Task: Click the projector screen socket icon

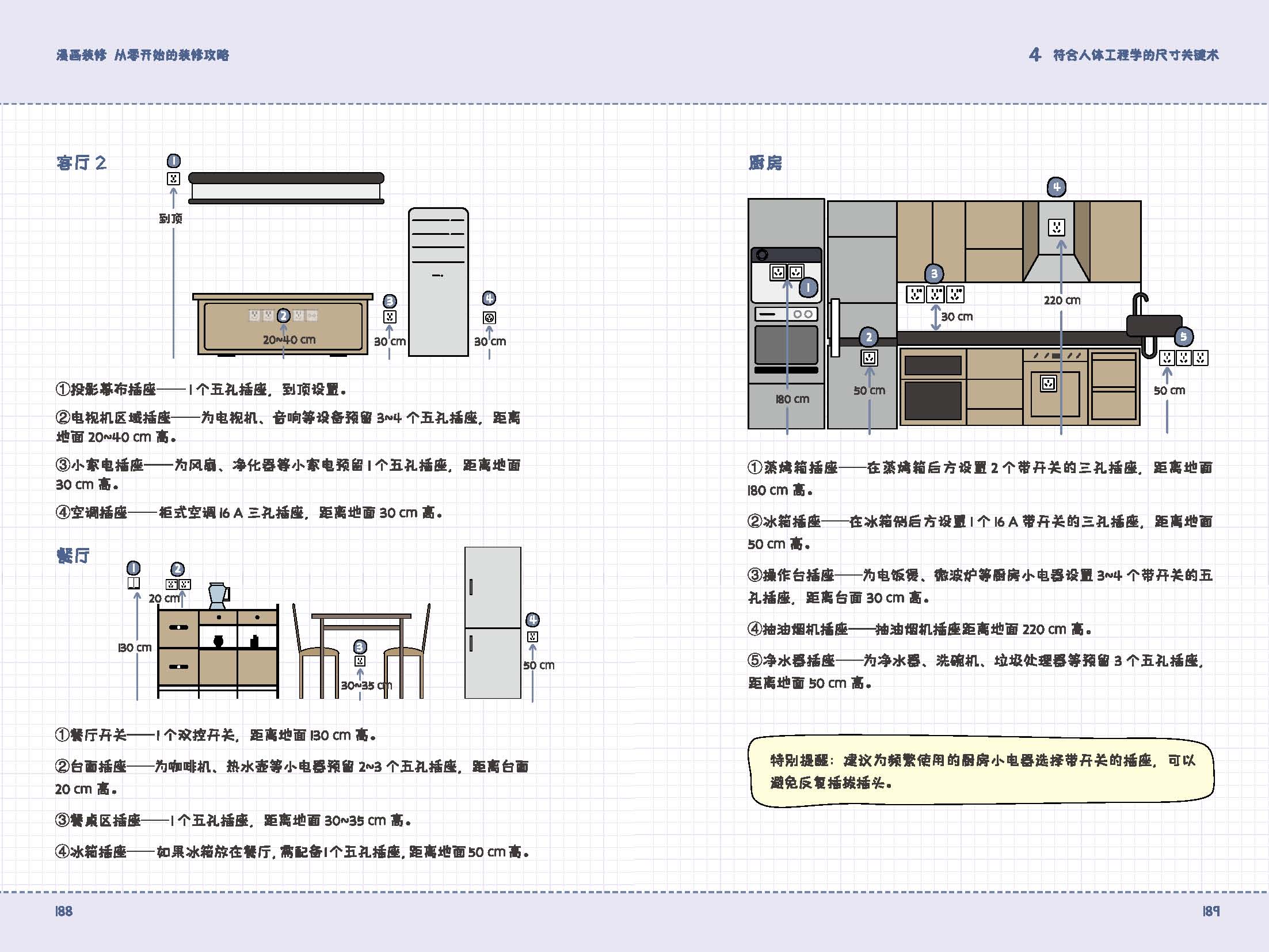Action: [x=173, y=178]
